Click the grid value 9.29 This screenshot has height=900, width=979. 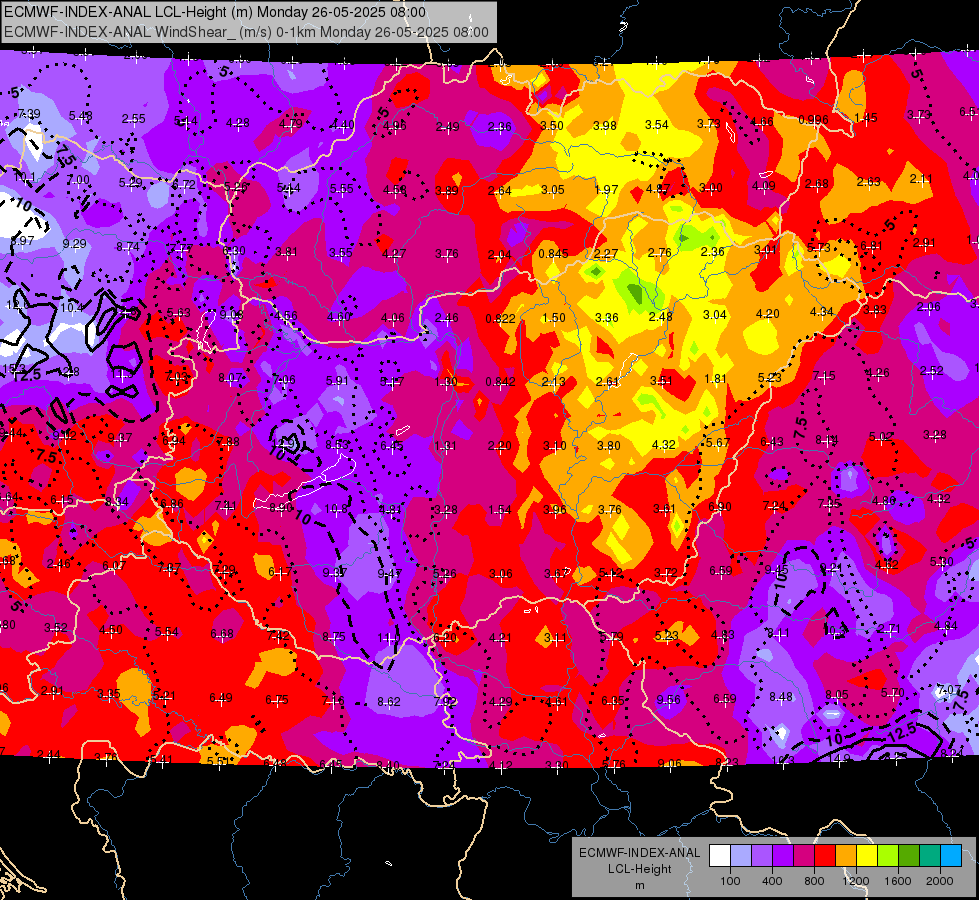pos(74,244)
